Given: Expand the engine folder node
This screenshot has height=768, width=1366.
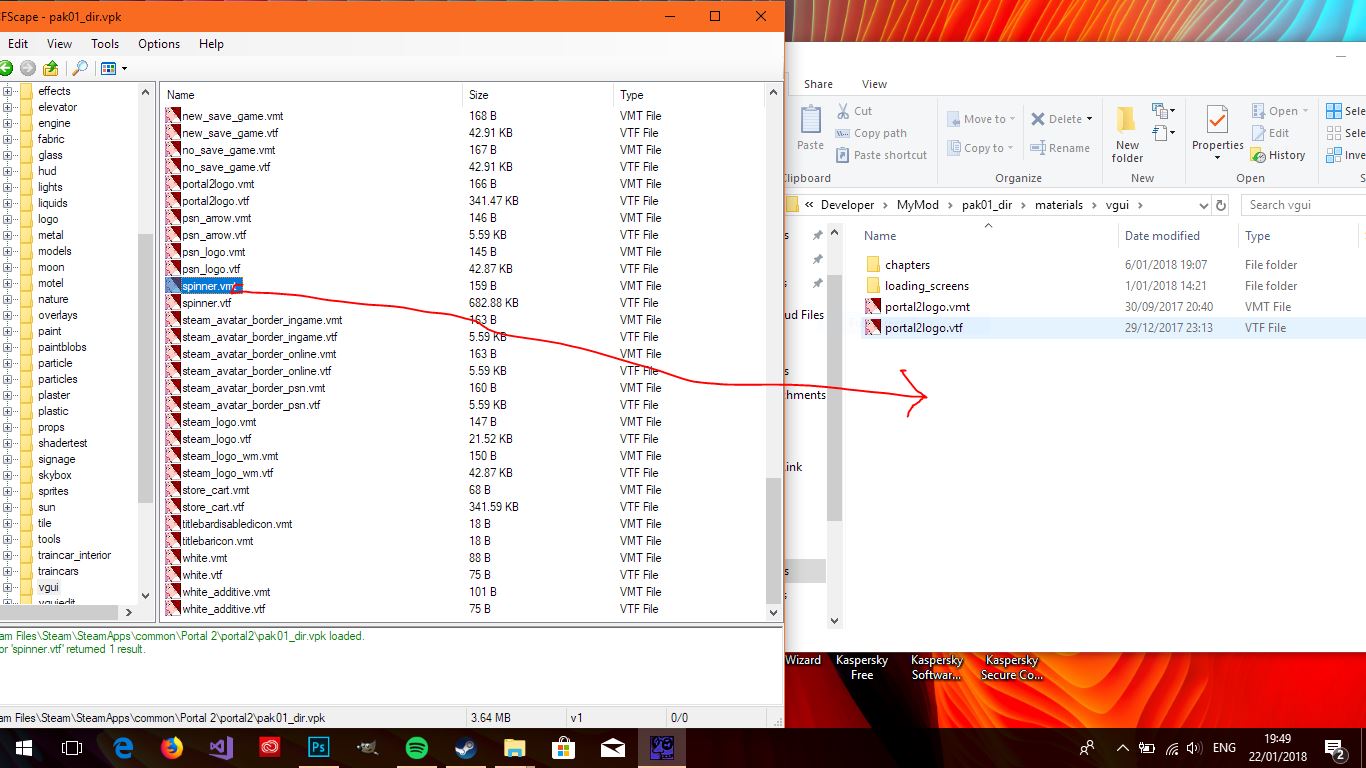Looking at the screenshot, I should (x=7, y=123).
